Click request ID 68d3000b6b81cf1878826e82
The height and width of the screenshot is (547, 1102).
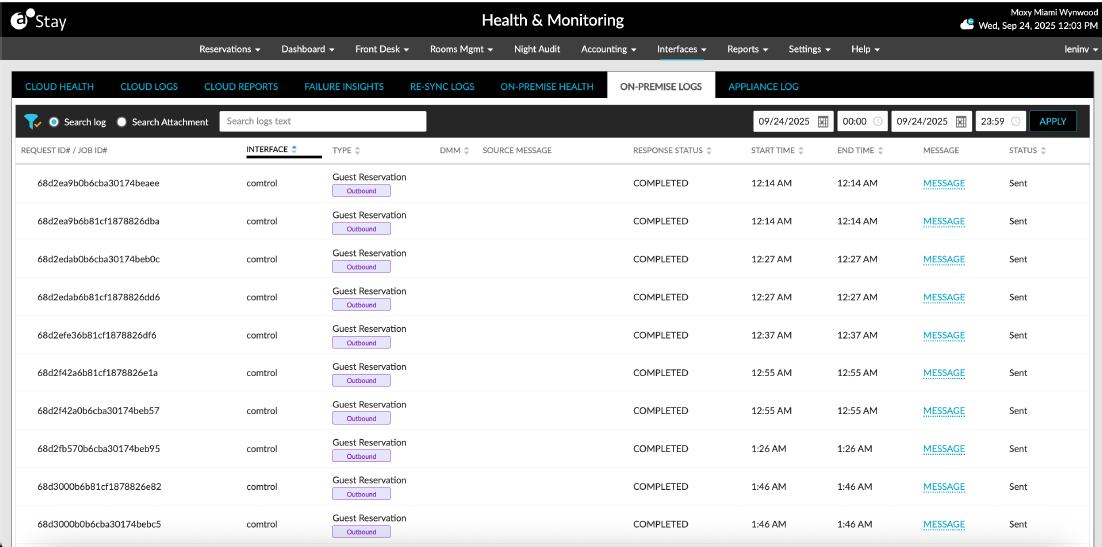pyautogui.click(x=99, y=487)
